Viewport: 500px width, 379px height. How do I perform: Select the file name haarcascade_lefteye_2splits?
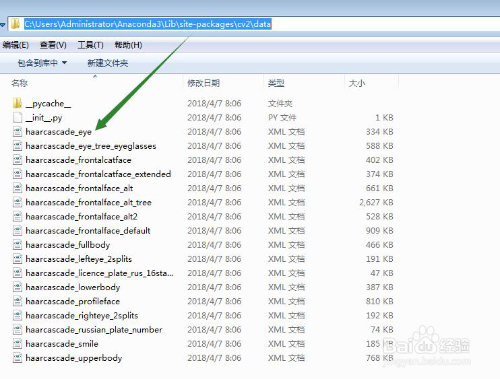tap(79, 259)
